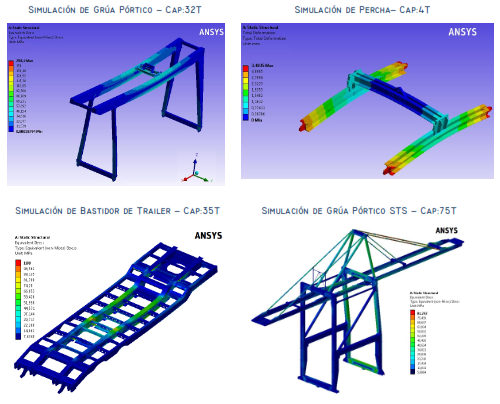Click the 'A: Static Structural' label in the 32T crane image
This screenshot has height=404, width=500.
click(24, 28)
